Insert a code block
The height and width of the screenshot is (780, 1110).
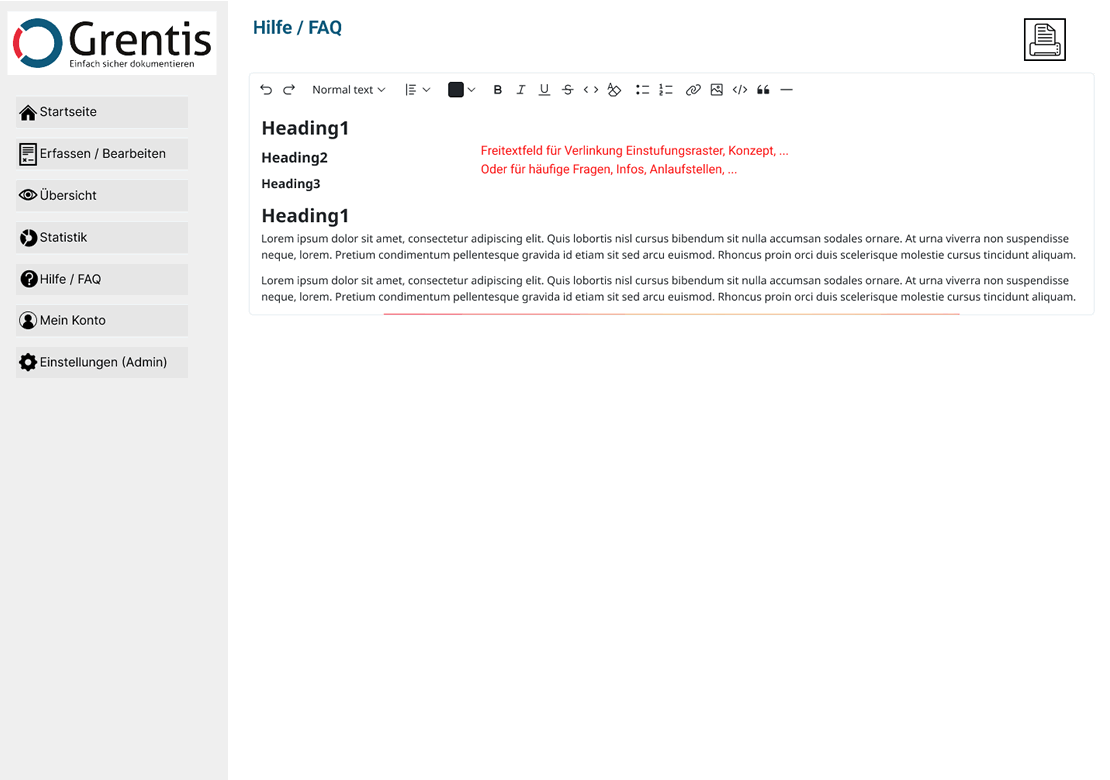pyautogui.click(x=740, y=90)
